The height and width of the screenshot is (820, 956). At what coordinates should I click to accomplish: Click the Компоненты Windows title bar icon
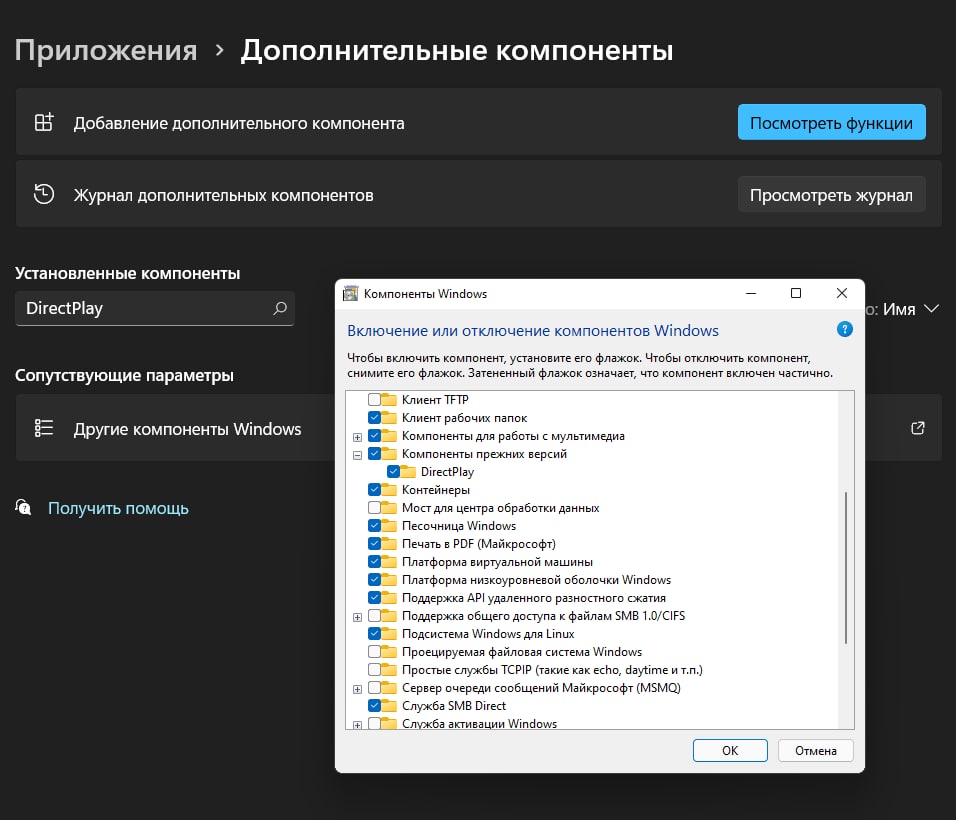351,293
